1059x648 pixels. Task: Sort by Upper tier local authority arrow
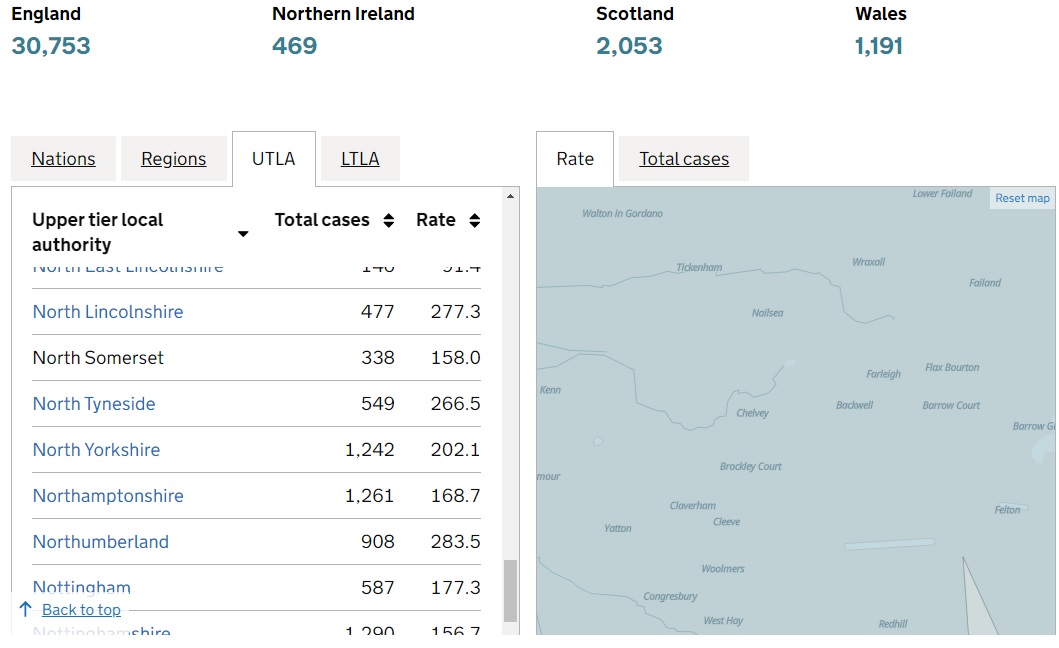[x=242, y=234]
